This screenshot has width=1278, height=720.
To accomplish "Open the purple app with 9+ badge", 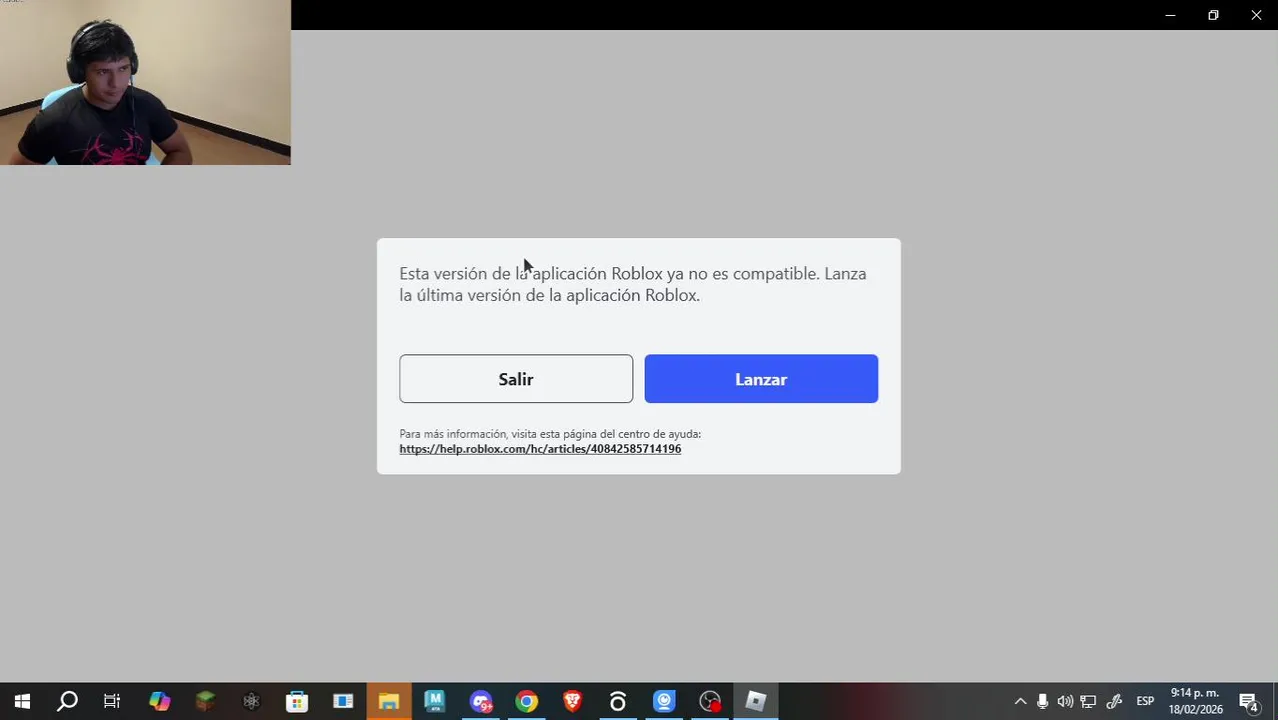I will [x=481, y=701].
